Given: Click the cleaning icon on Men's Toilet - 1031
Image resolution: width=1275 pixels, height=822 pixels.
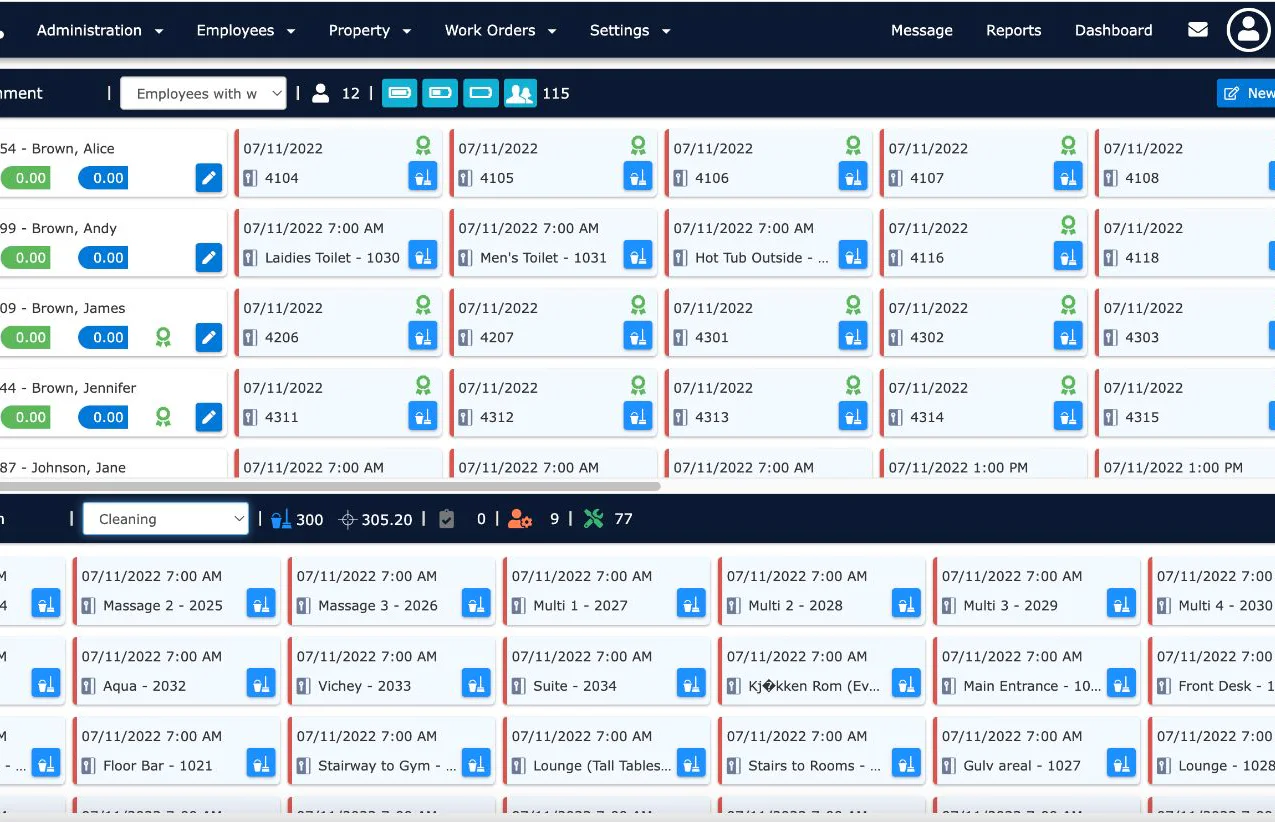Looking at the screenshot, I should pyautogui.click(x=638, y=257).
